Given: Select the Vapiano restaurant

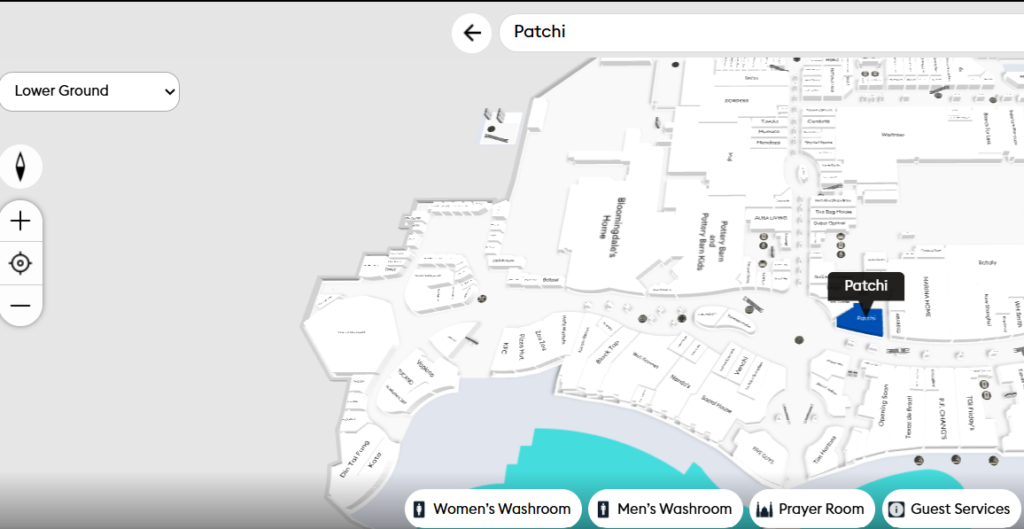Looking at the screenshot, I should (425, 368).
